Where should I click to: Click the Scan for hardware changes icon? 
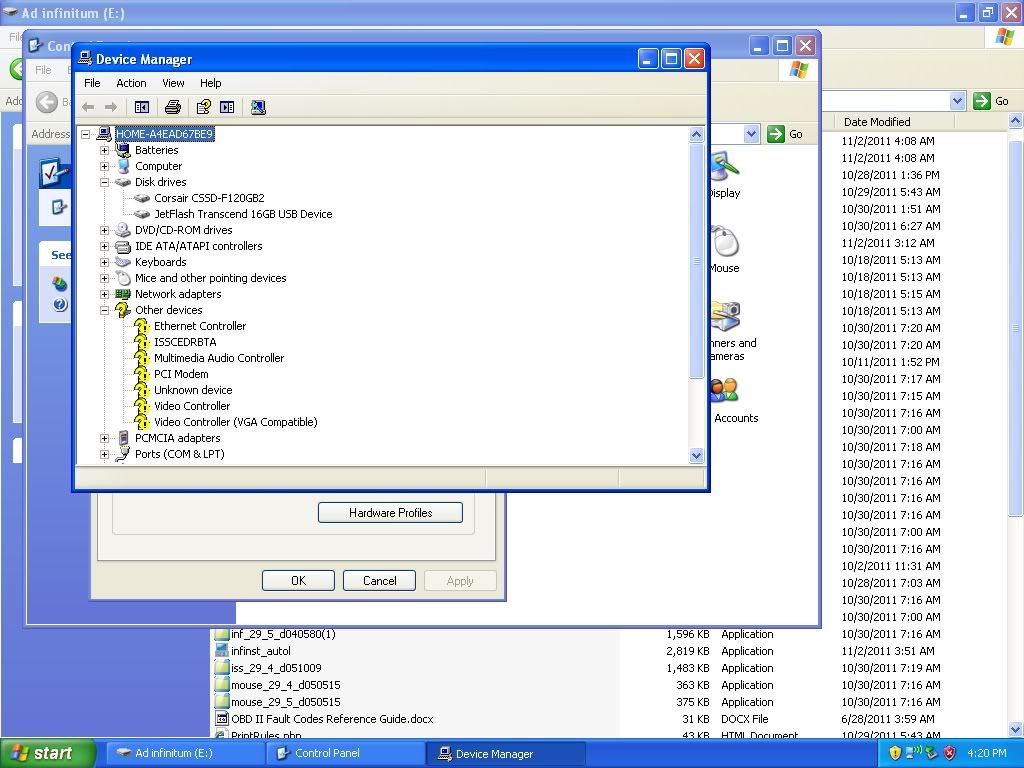point(258,107)
